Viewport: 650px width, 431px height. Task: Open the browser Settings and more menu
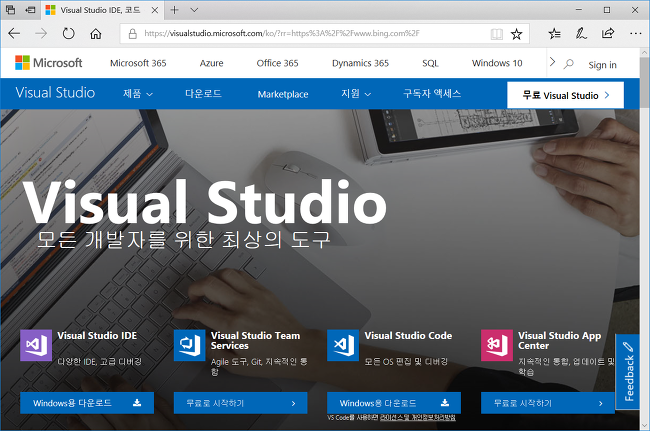click(635, 34)
